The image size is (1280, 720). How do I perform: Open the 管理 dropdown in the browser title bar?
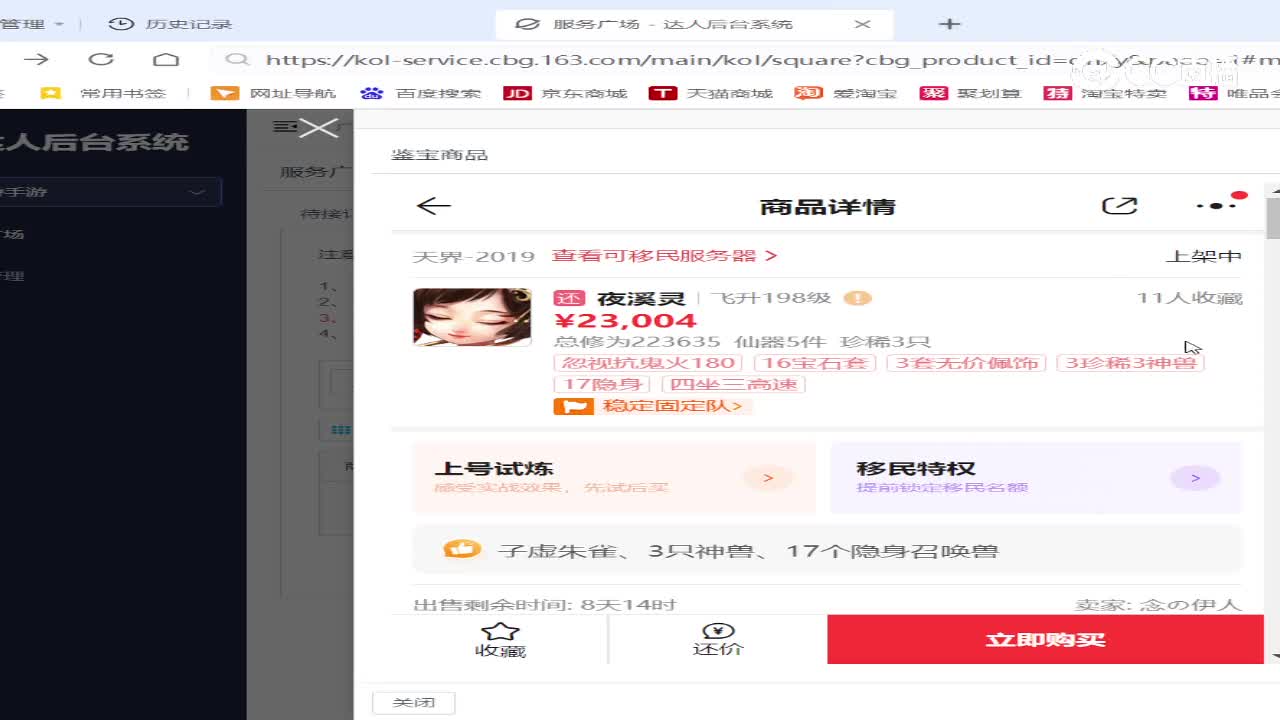pyautogui.click(x=32, y=24)
